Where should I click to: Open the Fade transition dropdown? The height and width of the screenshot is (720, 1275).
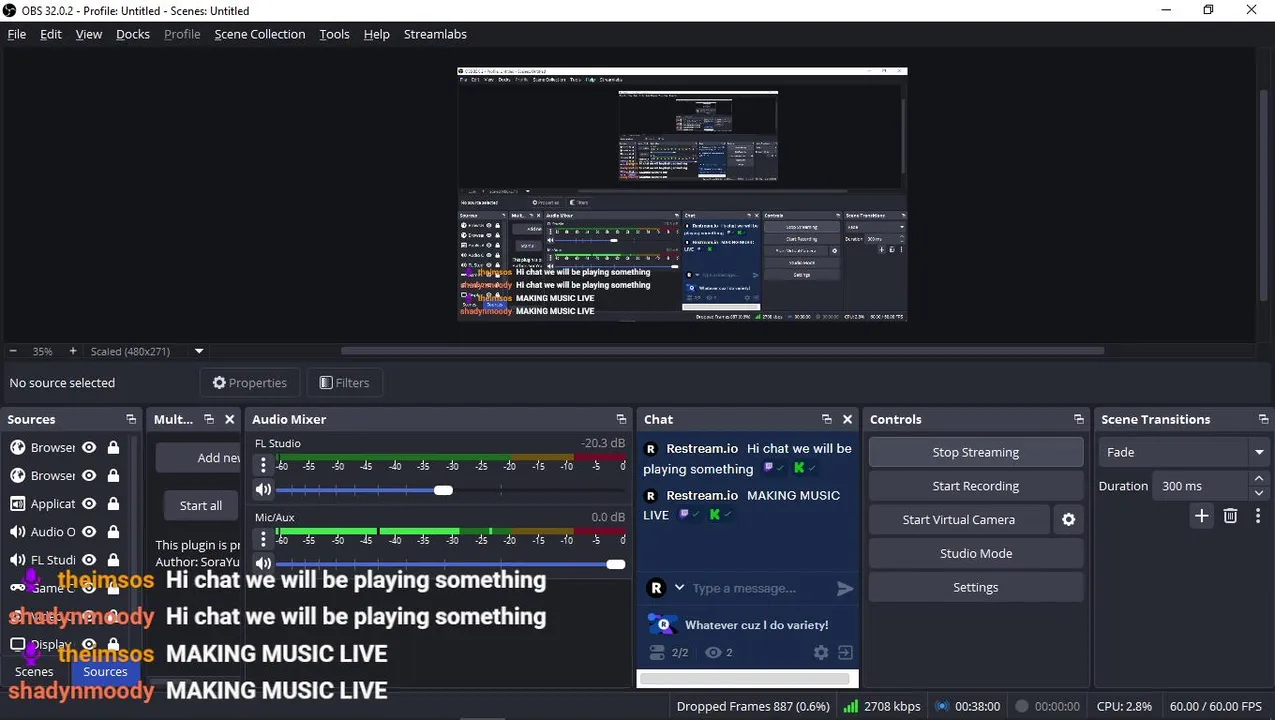coord(1184,452)
